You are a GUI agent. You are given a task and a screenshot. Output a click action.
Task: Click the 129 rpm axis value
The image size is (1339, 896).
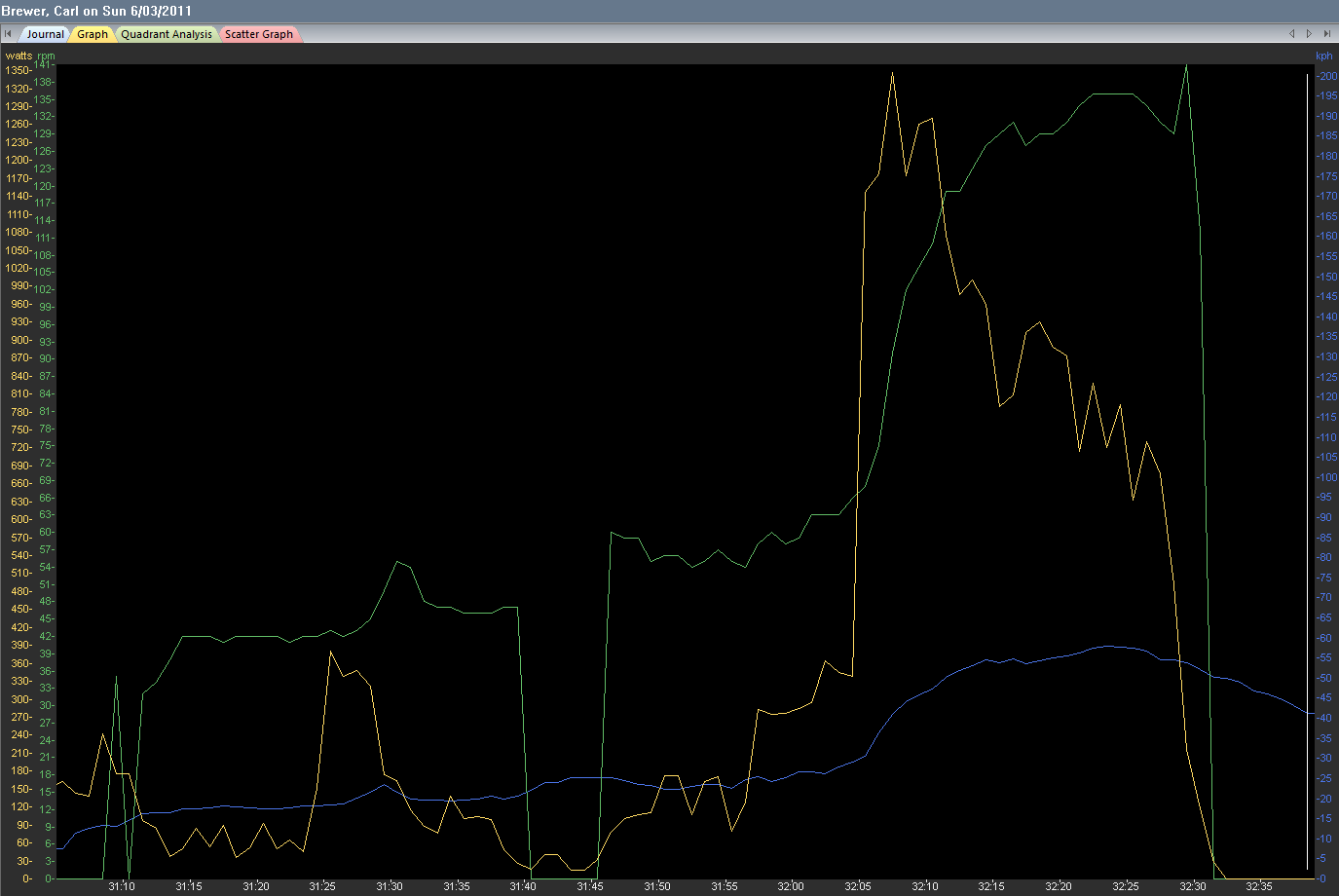44,133
